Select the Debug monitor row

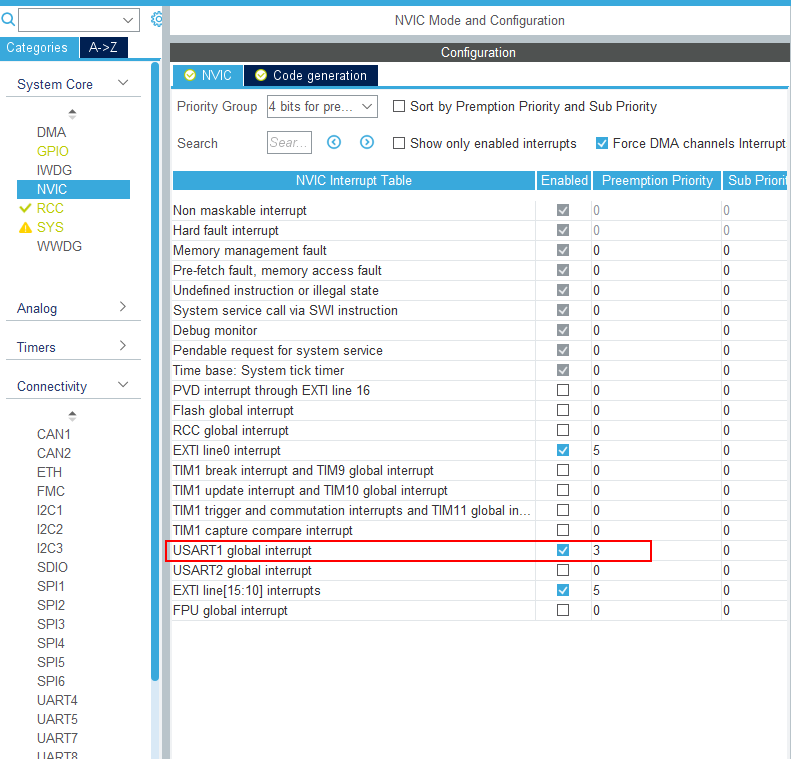tap(479, 330)
